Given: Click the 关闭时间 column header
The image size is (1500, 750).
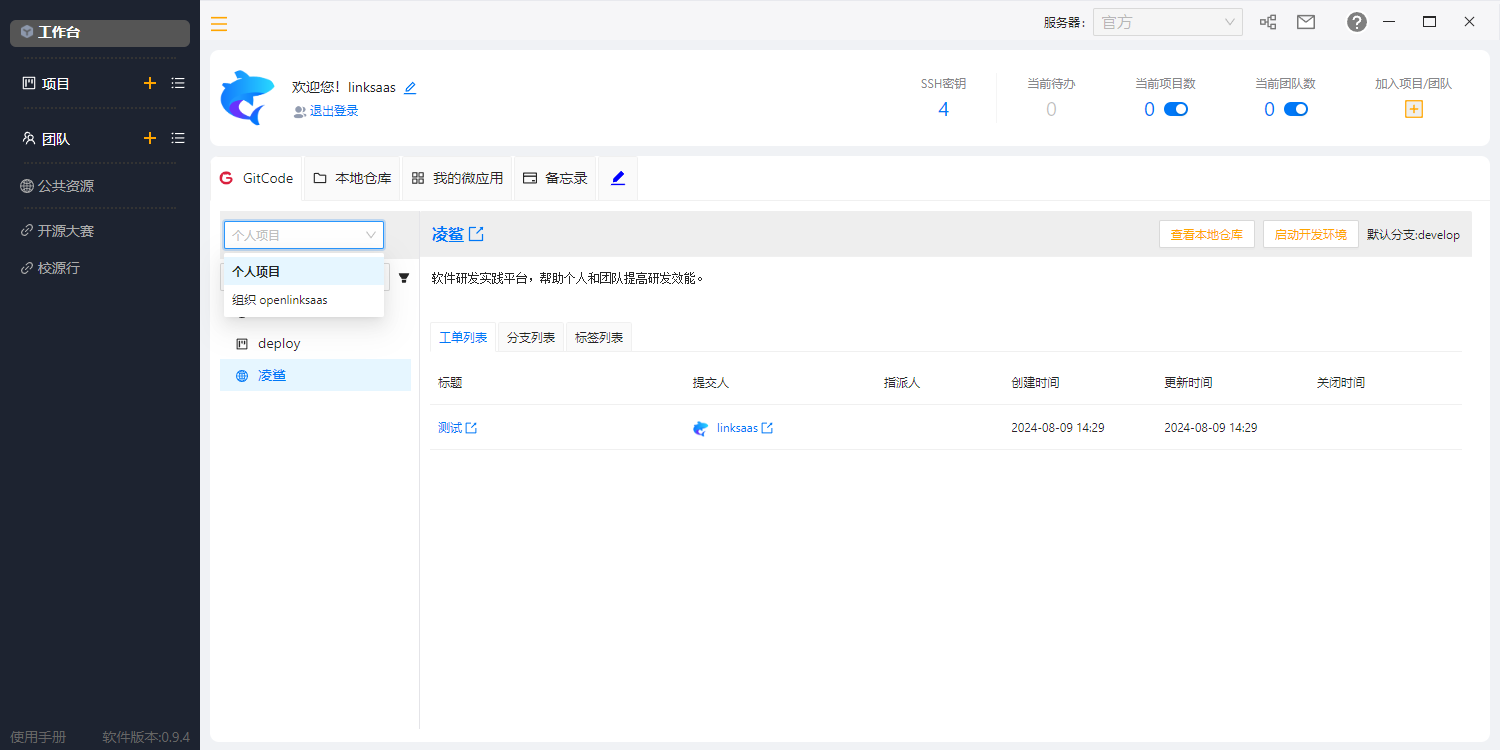Looking at the screenshot, I should click(x=1341, y=383).
